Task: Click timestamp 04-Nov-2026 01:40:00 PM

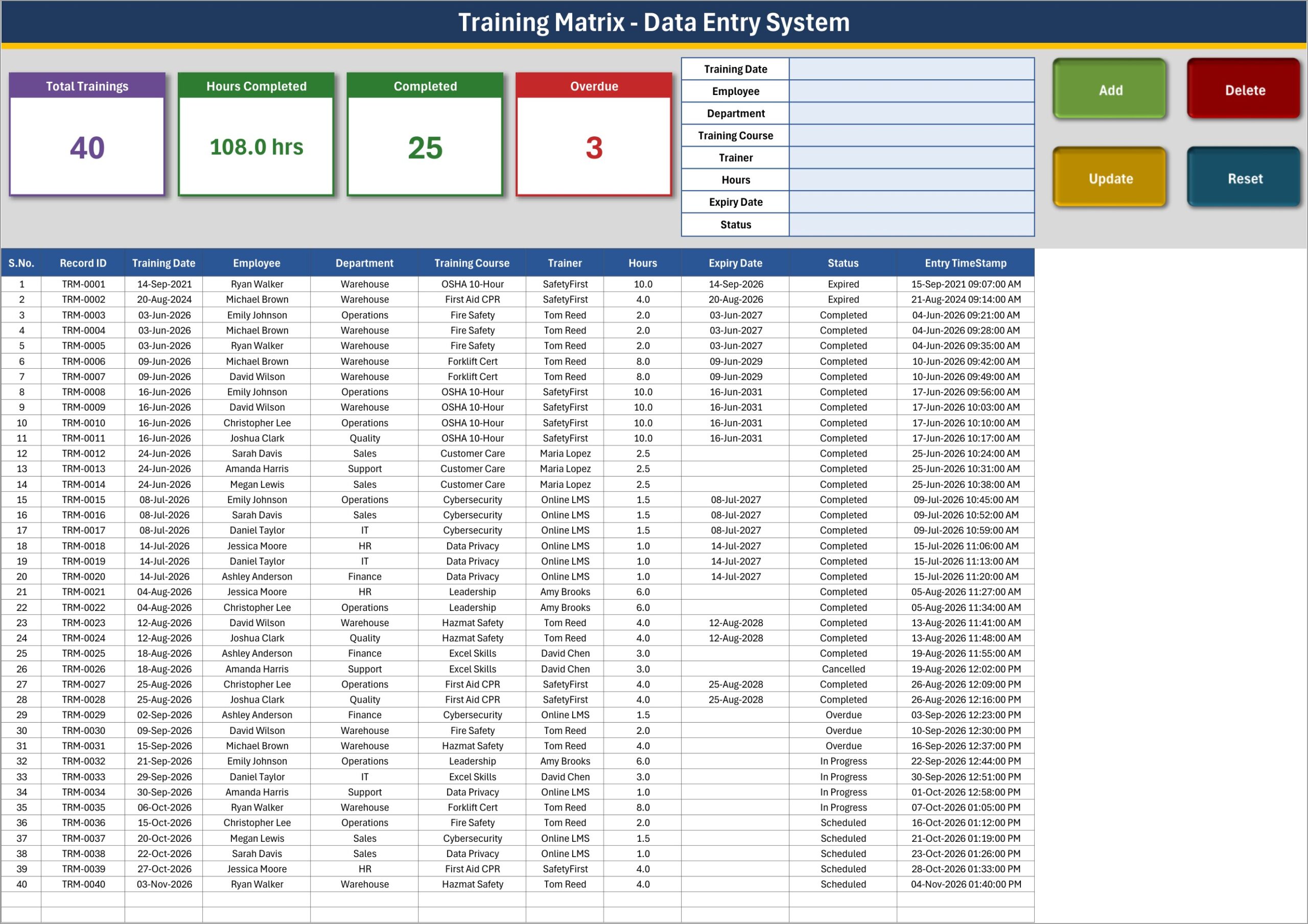Action: coord(966,884)
